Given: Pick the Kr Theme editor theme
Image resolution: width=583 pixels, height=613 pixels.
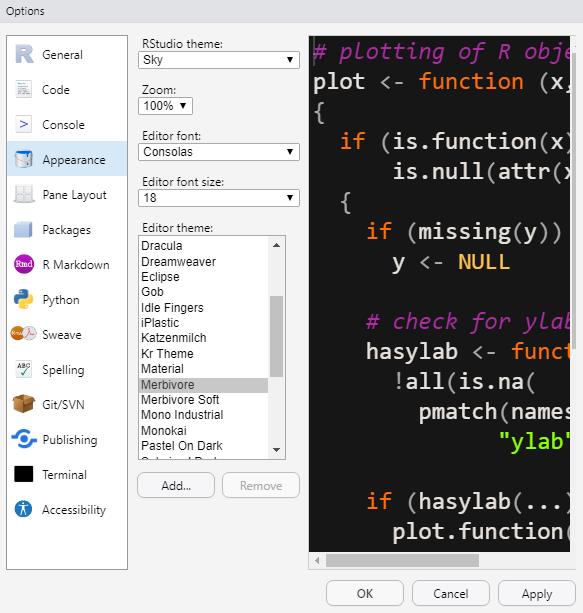Looking at the screenshot, I should point(203,353).
